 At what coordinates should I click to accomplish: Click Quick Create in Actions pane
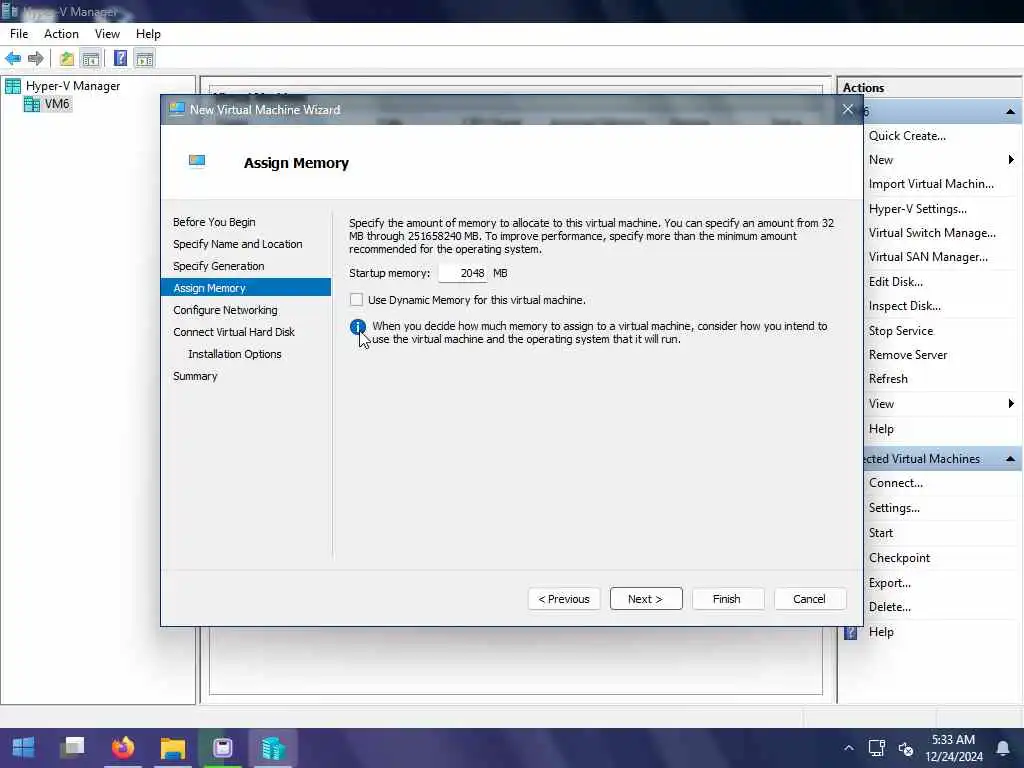pos(907,136)
